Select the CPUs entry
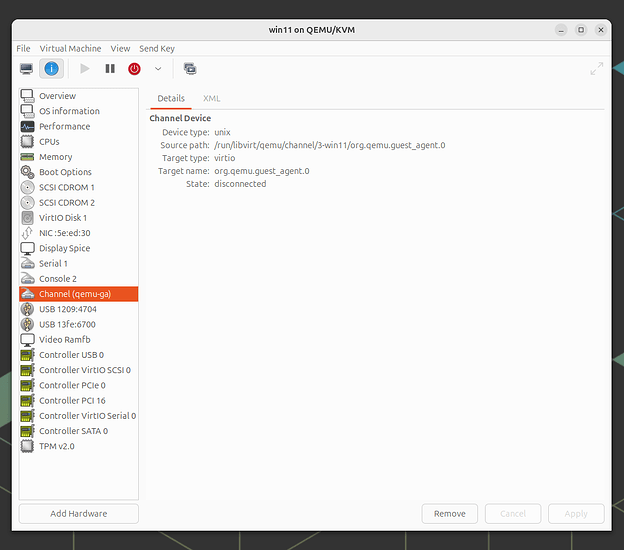The width and height of the screenshot is (624, 550). (79, 142)
